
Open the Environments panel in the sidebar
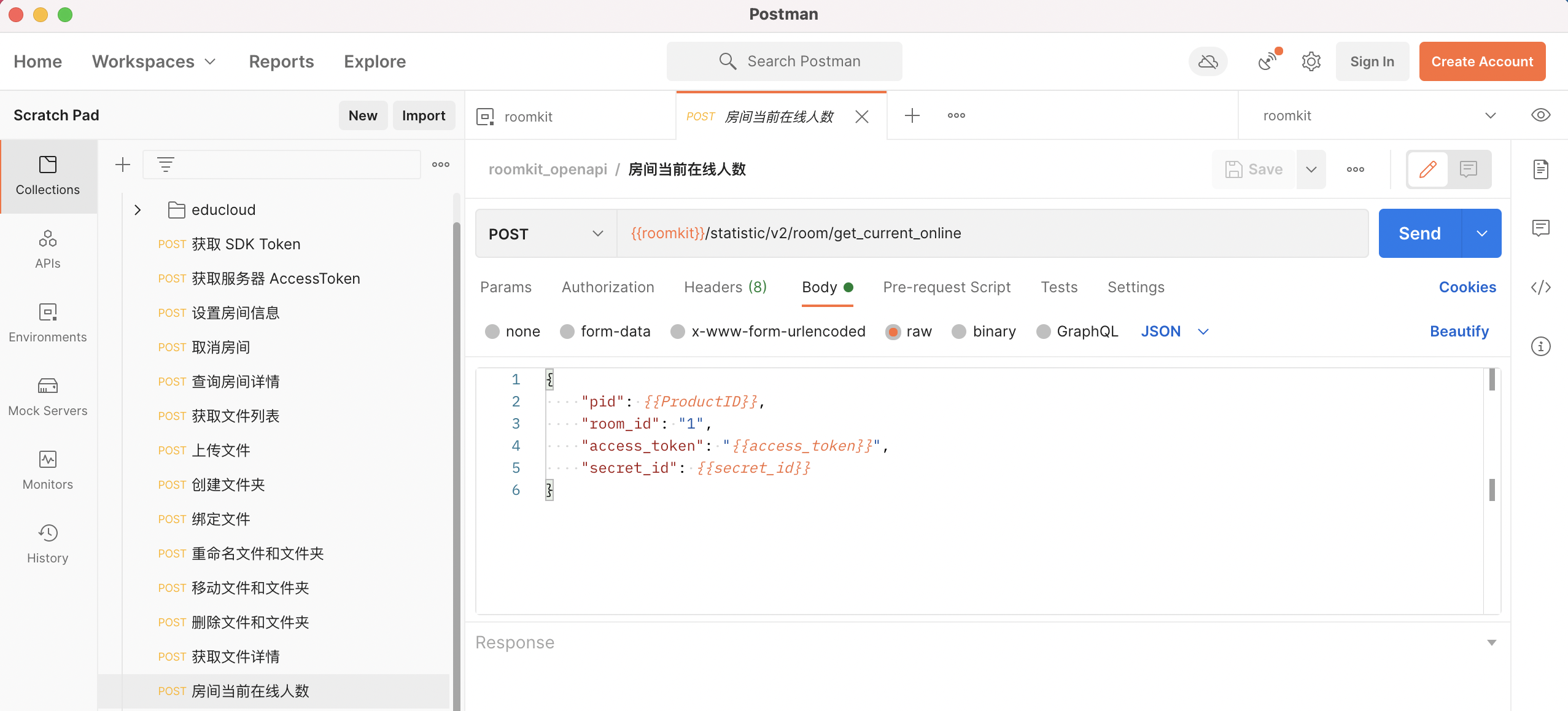point(48,324)
